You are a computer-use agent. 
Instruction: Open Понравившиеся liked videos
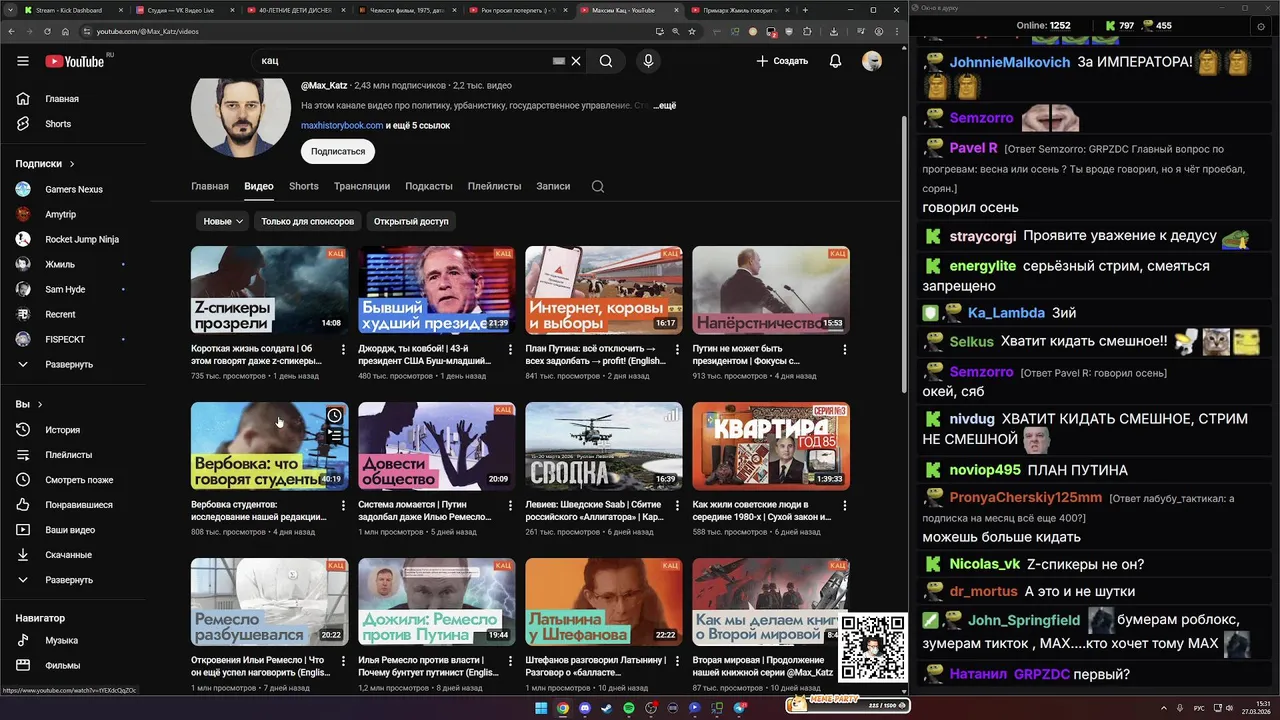(80, 505)
